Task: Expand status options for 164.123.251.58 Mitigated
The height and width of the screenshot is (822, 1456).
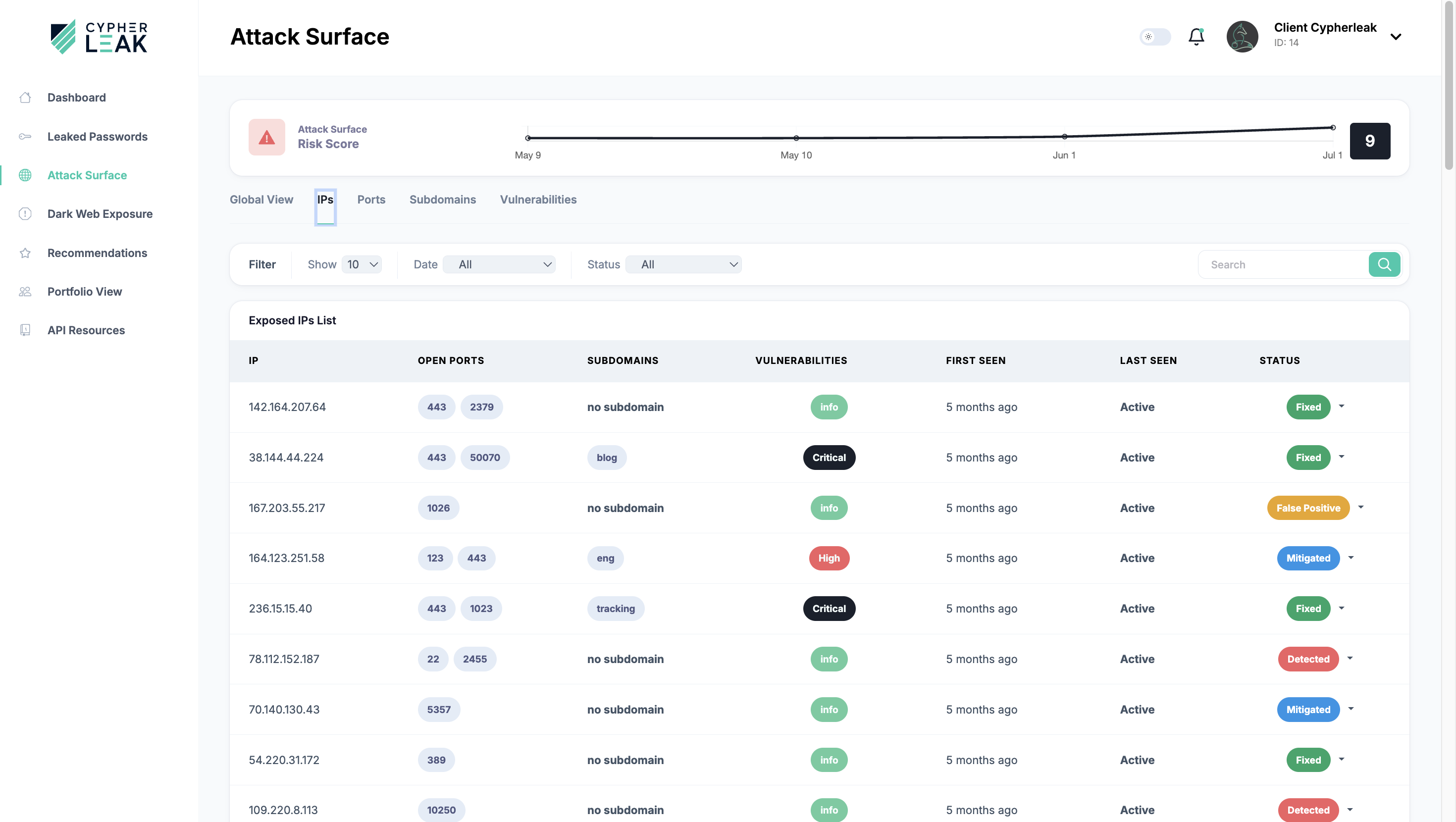Action: click(x=1352, y=558)
